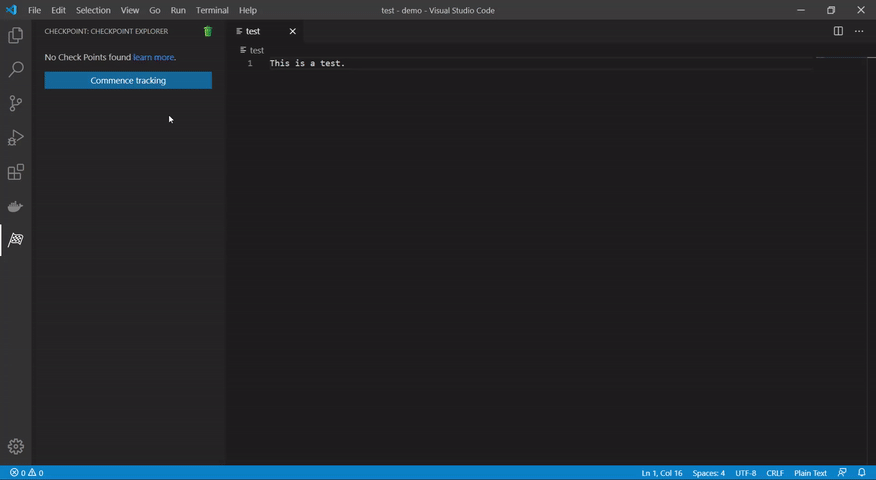Viewport: 876px width, 480px height.
Task: Open the Go menu
Action: (155, 10)
